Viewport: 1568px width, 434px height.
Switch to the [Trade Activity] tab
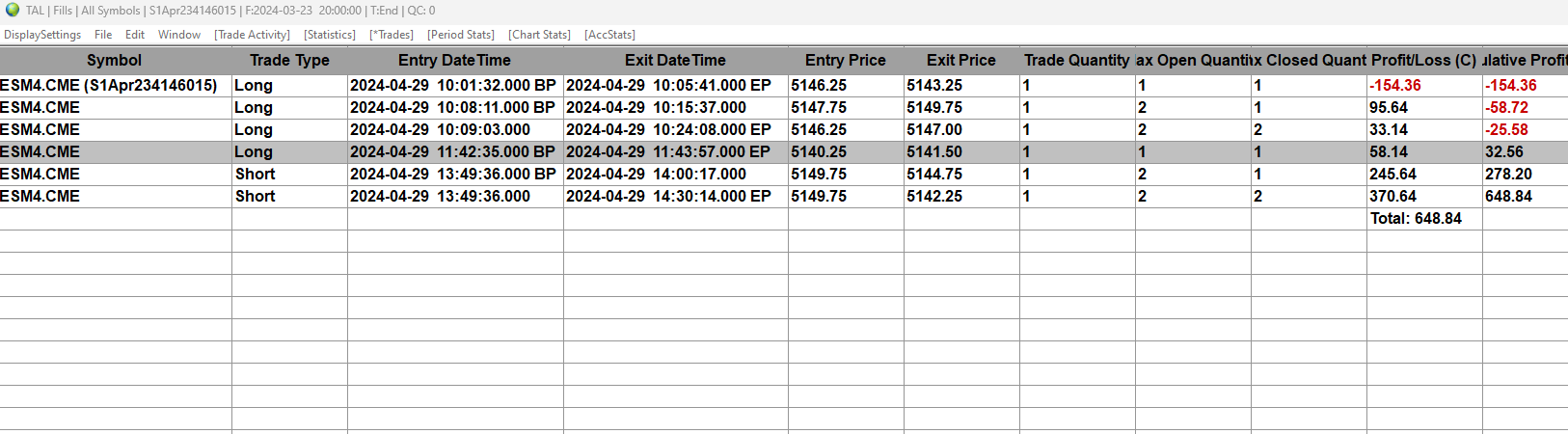point(252,35)
